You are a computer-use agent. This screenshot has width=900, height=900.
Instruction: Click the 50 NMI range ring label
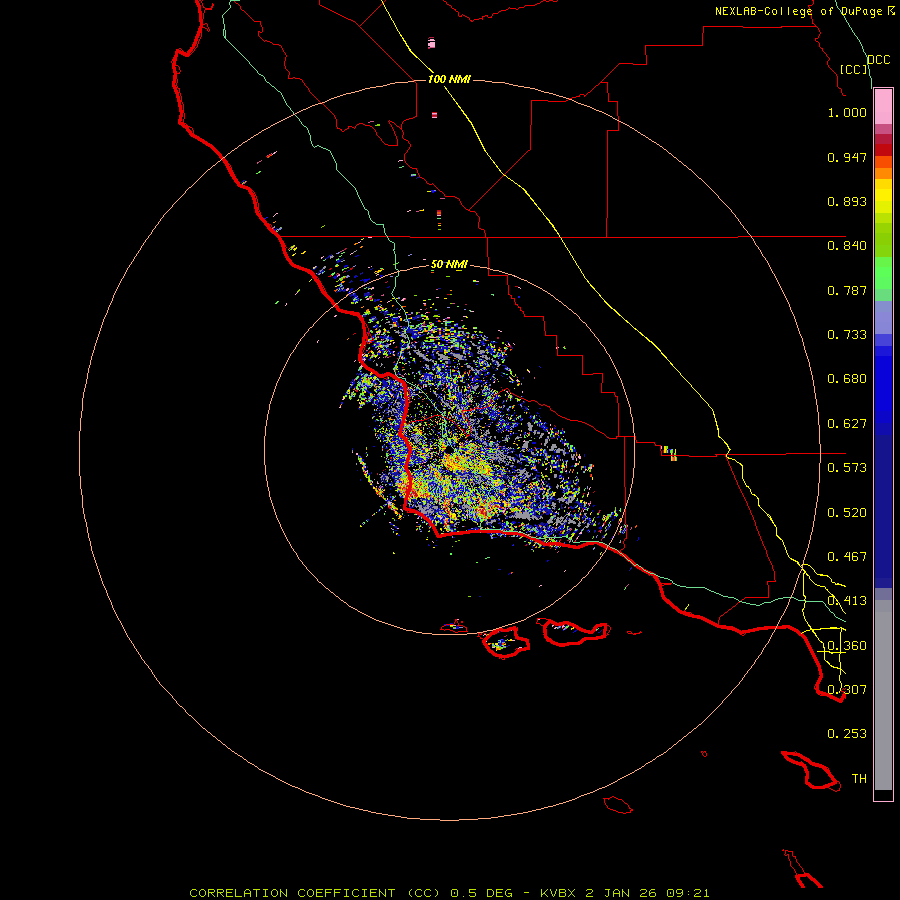click(449, 265)
